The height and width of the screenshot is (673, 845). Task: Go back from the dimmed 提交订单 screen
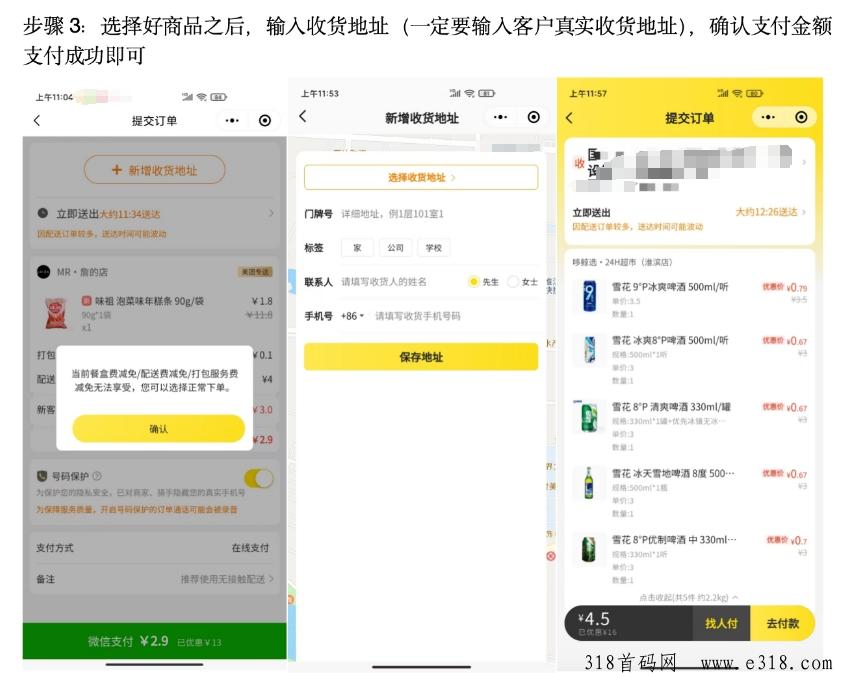click(x=37, y=121)
